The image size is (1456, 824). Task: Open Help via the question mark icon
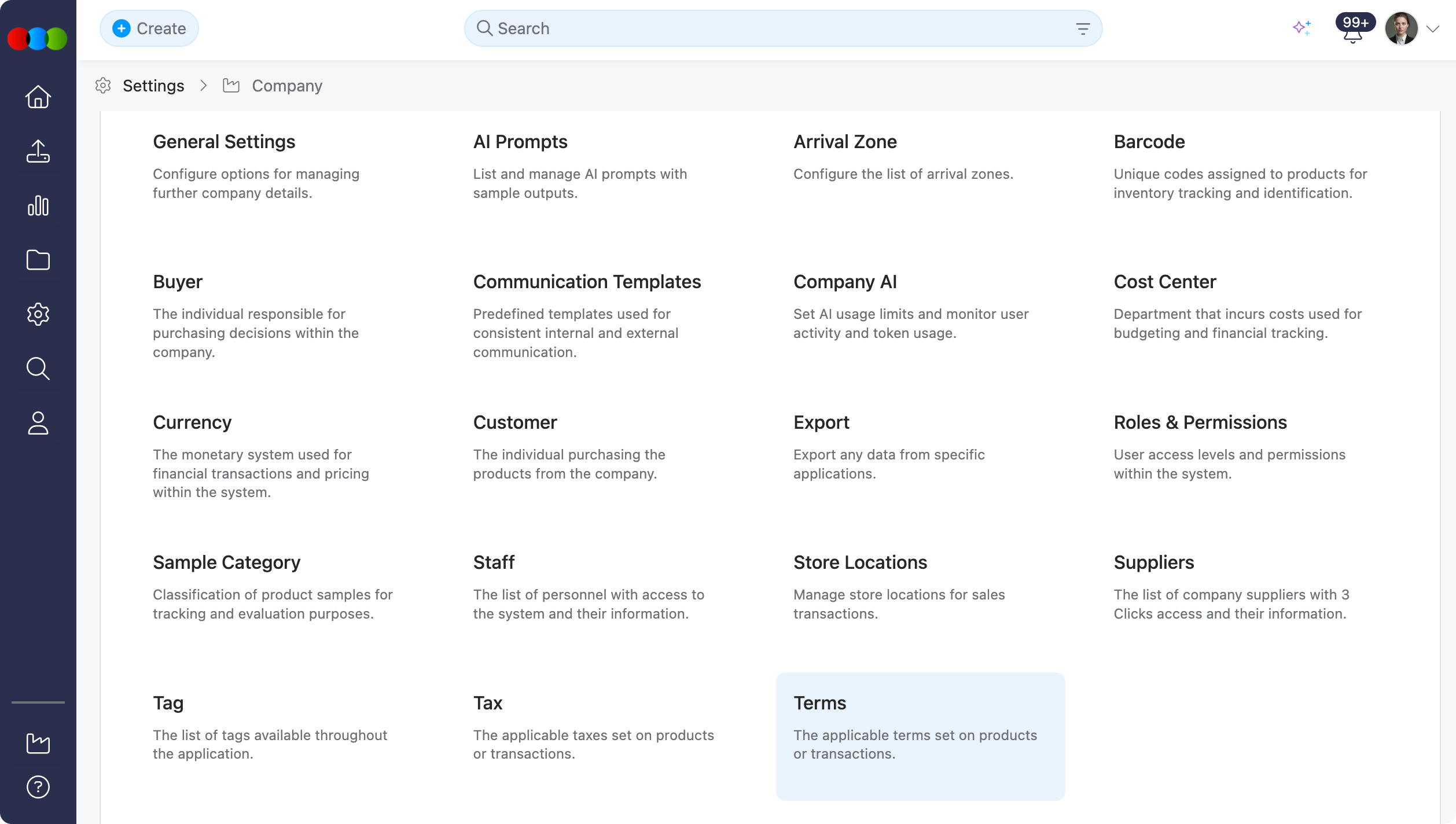coord(38,786)
